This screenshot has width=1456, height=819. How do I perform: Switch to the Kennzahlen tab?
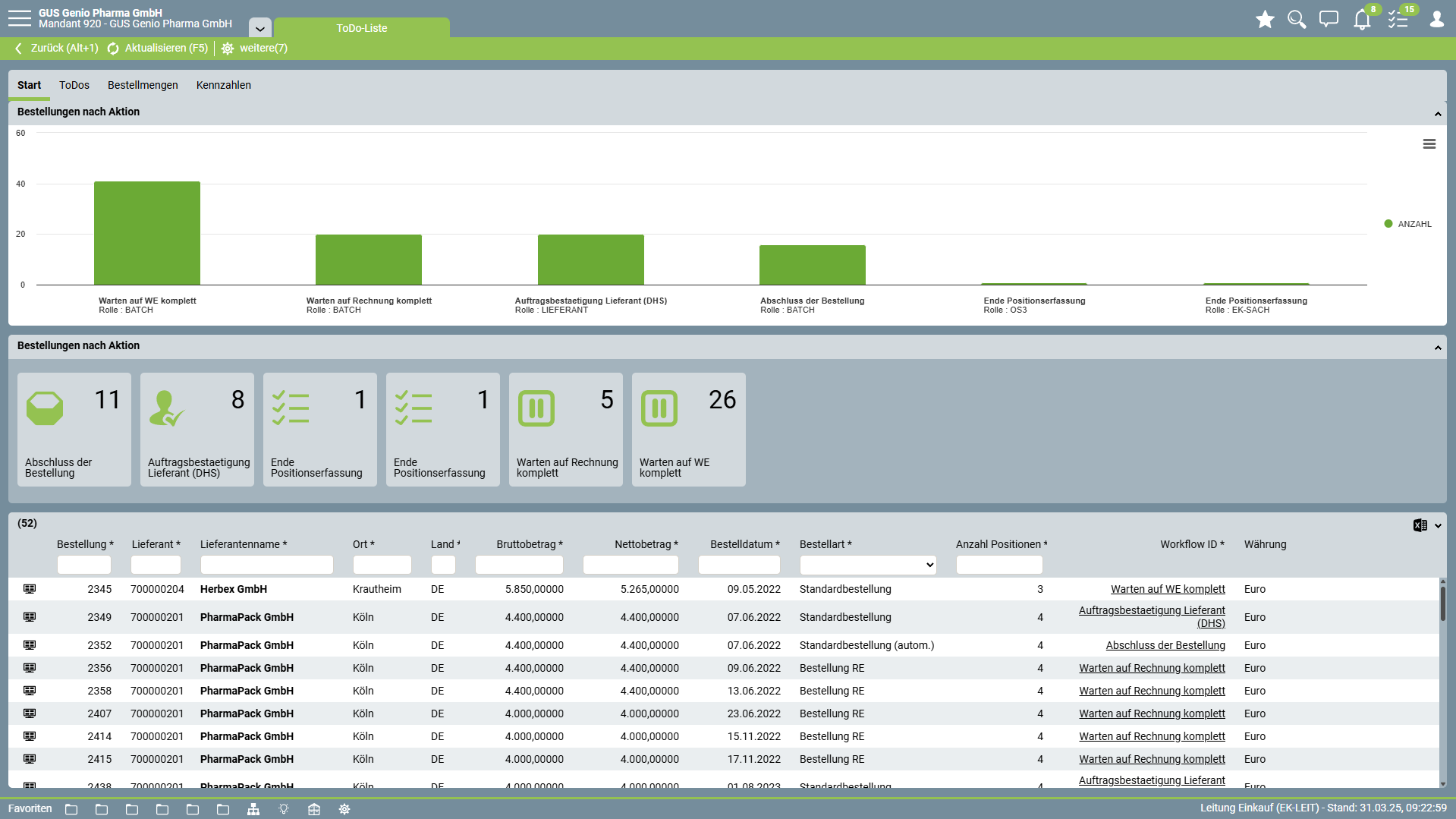[x=223, y=85]
